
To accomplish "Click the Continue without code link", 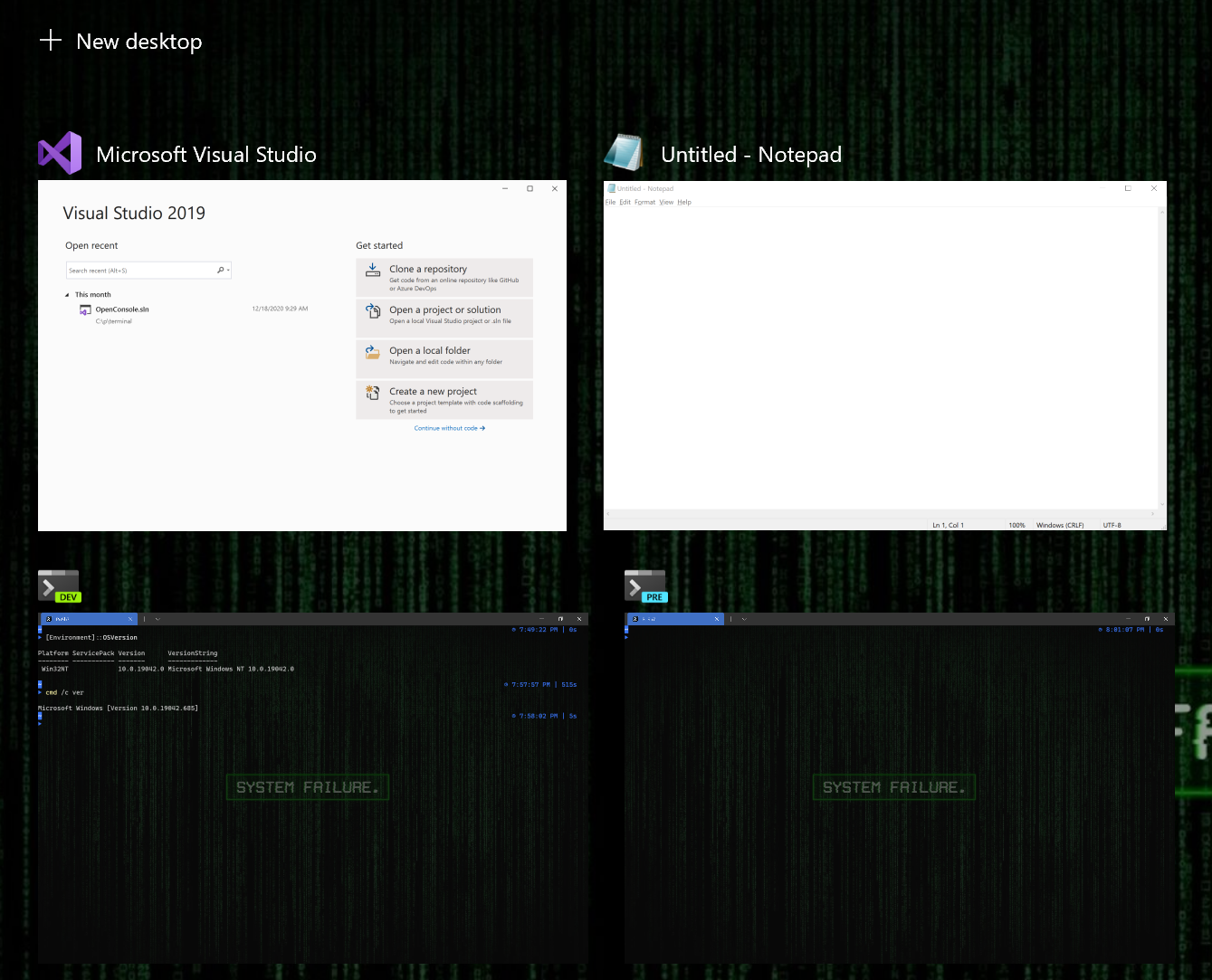I will point(449,427).
